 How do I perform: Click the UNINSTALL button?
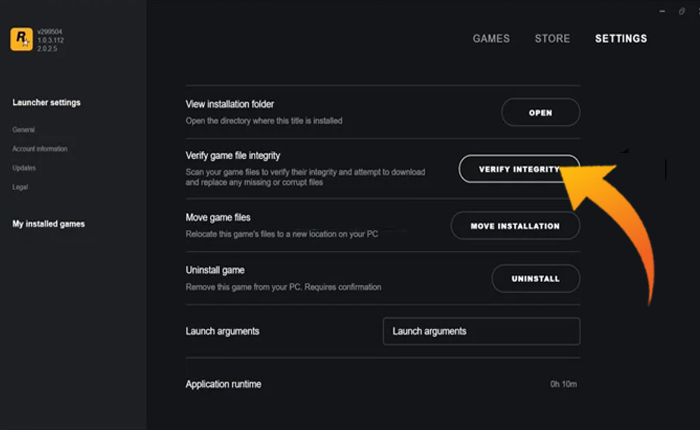tap(535, 278)
